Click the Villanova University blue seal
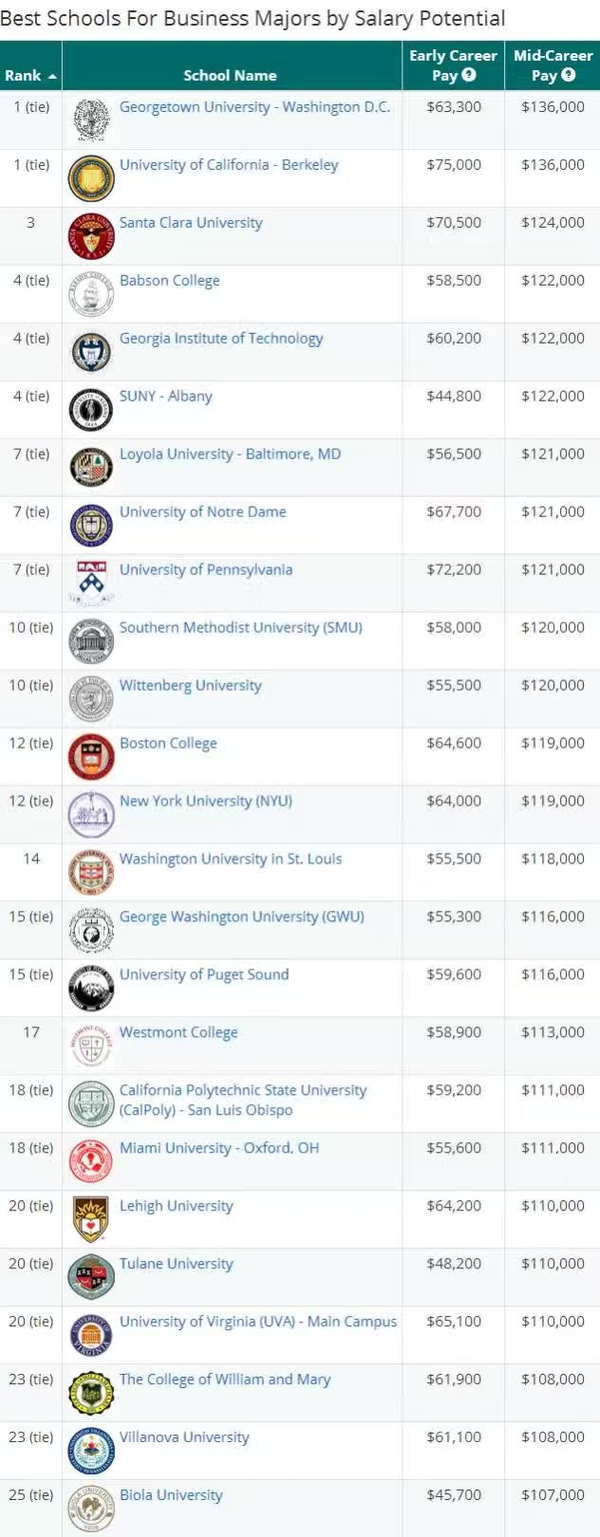The width and height of the screenshot is (600, 1537). (x=91, y=1451)
